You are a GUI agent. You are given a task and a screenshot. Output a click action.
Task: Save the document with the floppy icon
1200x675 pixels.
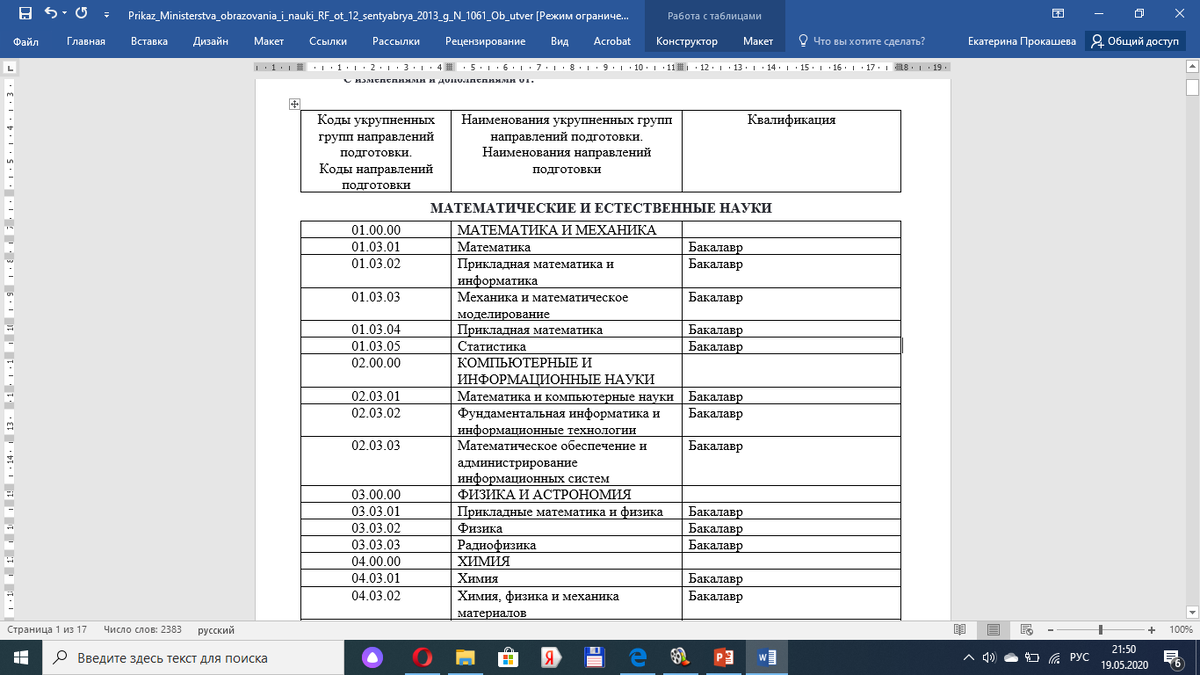(25, 14)
